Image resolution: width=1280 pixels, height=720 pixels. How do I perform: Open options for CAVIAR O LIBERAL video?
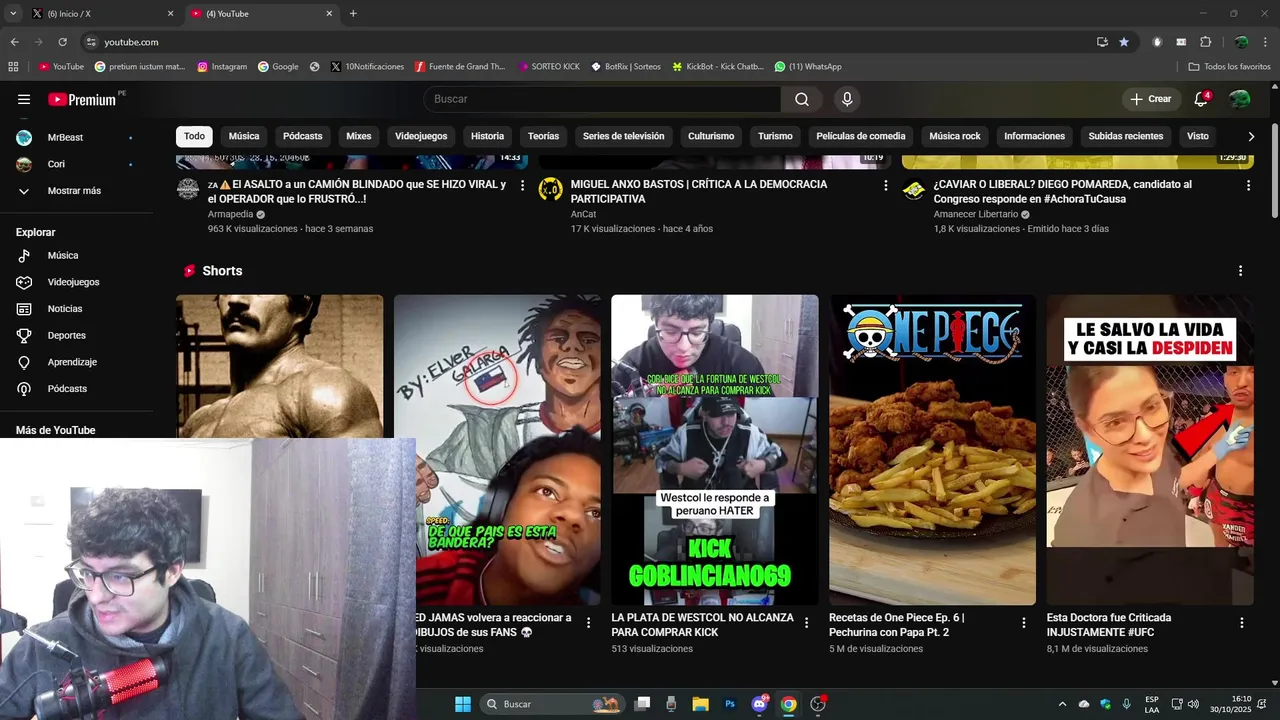1248,185
